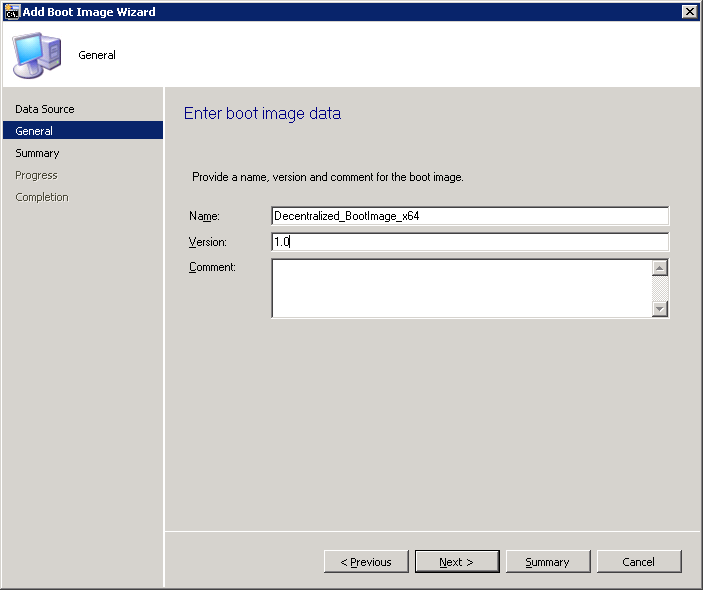This screenshot has width=703, height=590.
Task: Click the Version input field
Action: point(470,242)
